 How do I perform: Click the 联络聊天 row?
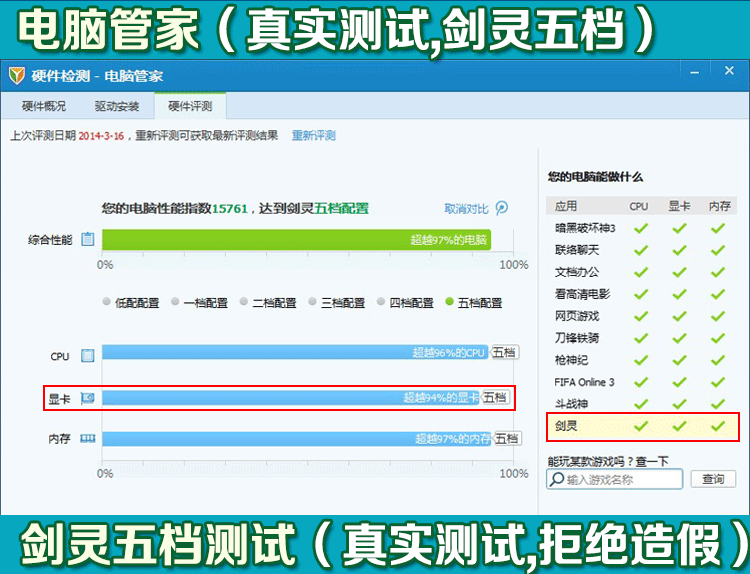(641, 250)
